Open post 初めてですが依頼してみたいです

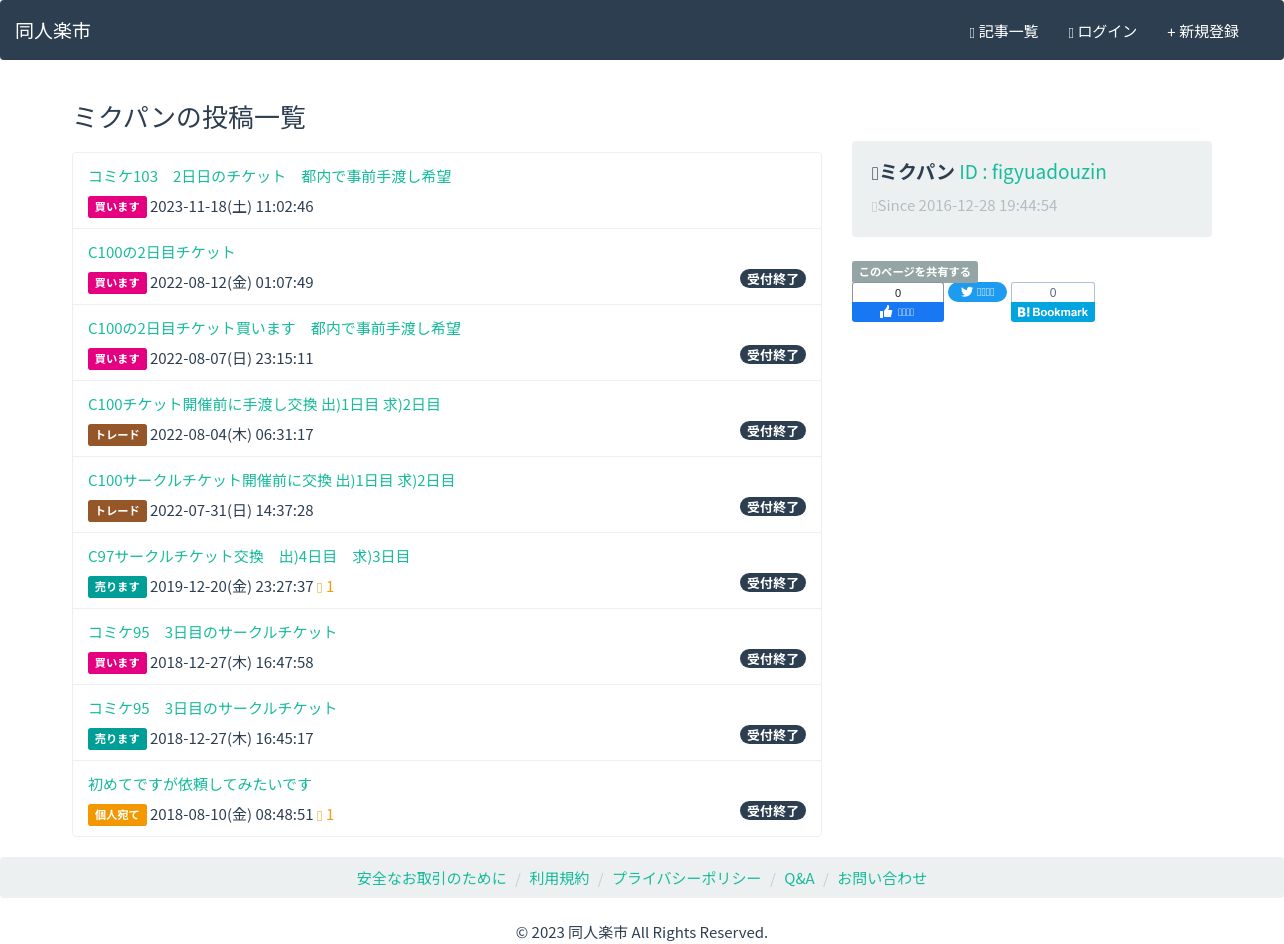tap(200, 784)
